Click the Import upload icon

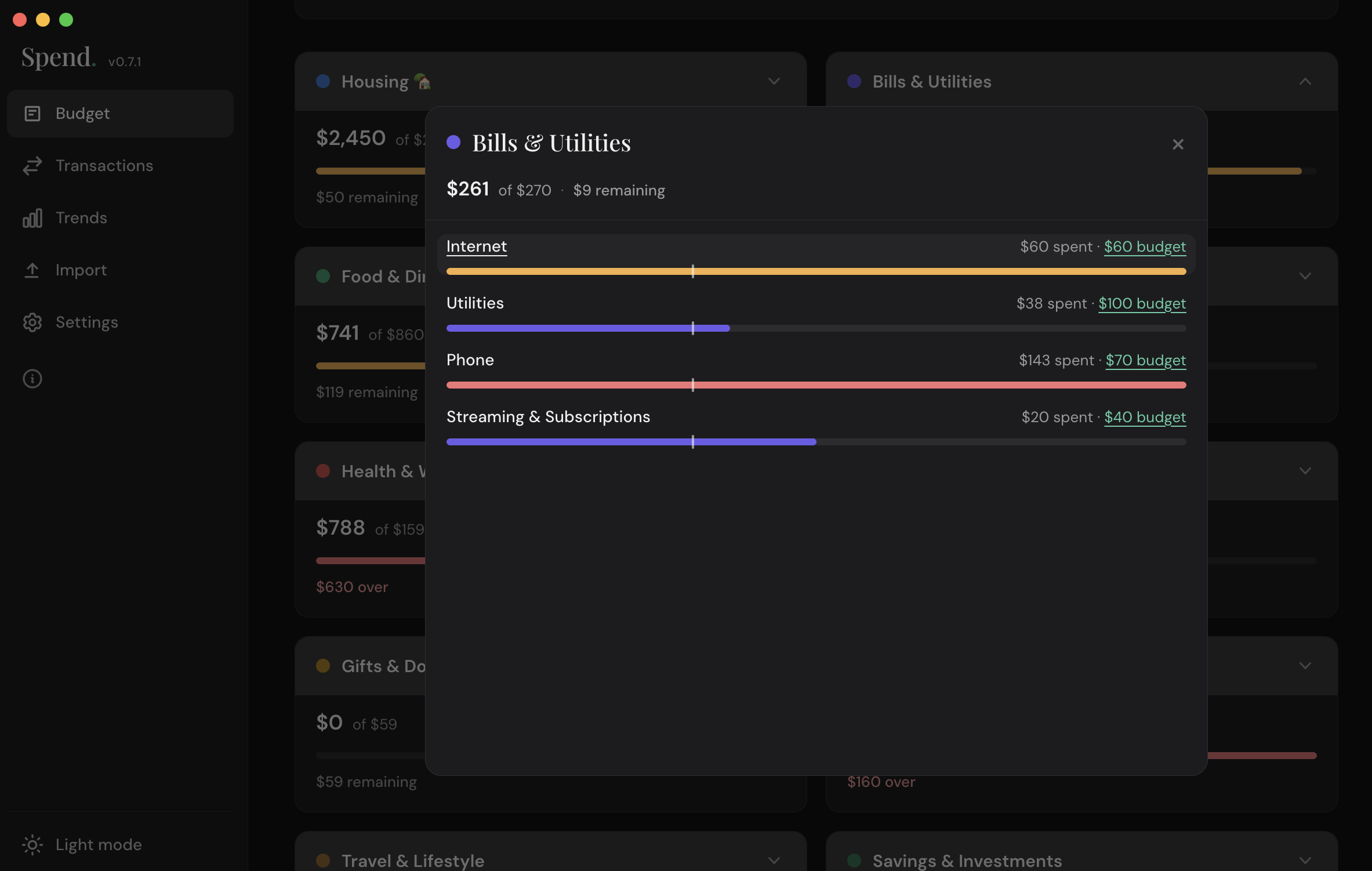[x=32, y=270]
